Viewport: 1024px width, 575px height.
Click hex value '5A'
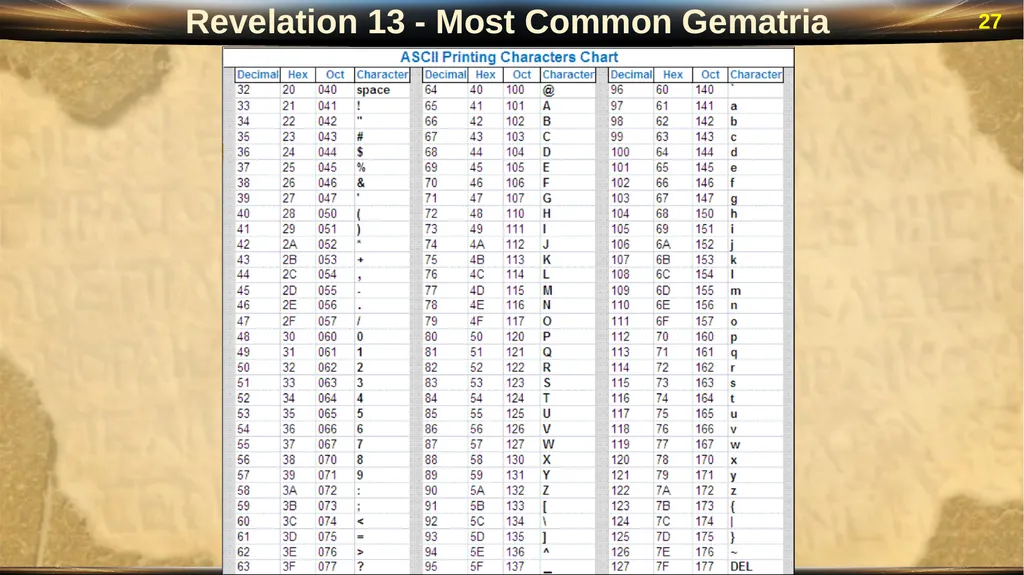pyautogui.click(x=477, y=490)
